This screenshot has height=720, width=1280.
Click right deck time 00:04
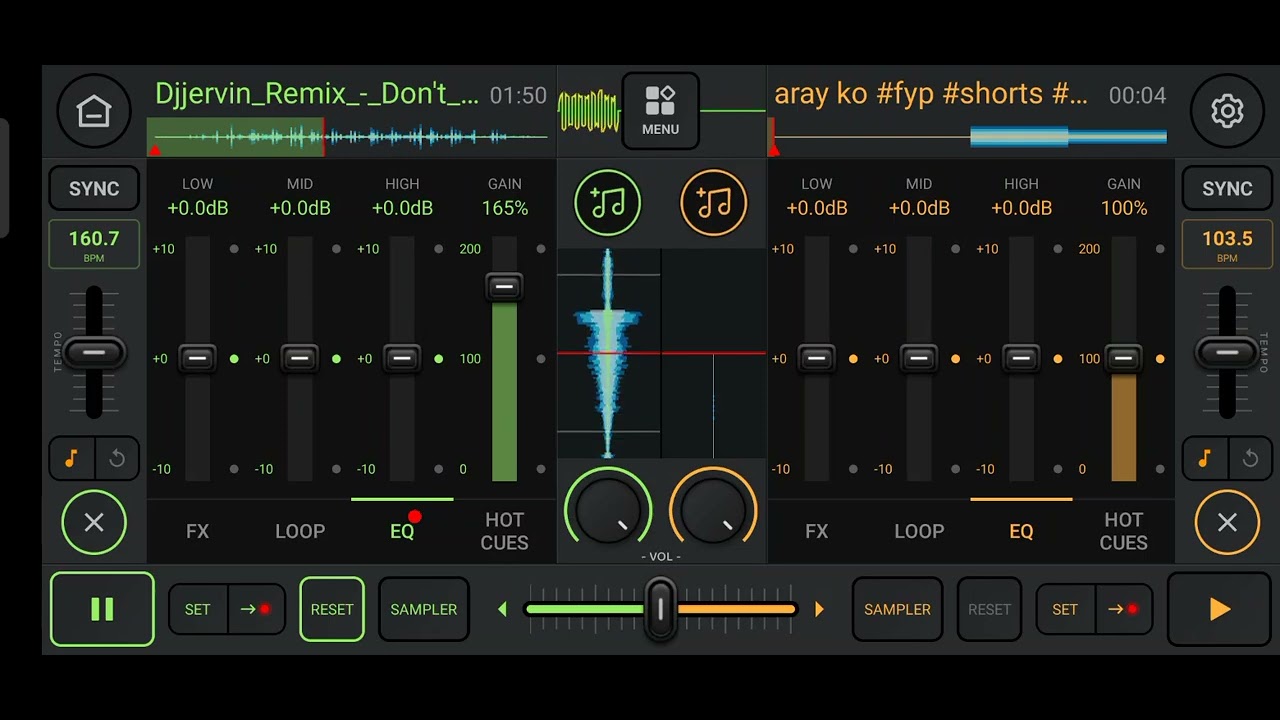tap(1137, 95)
